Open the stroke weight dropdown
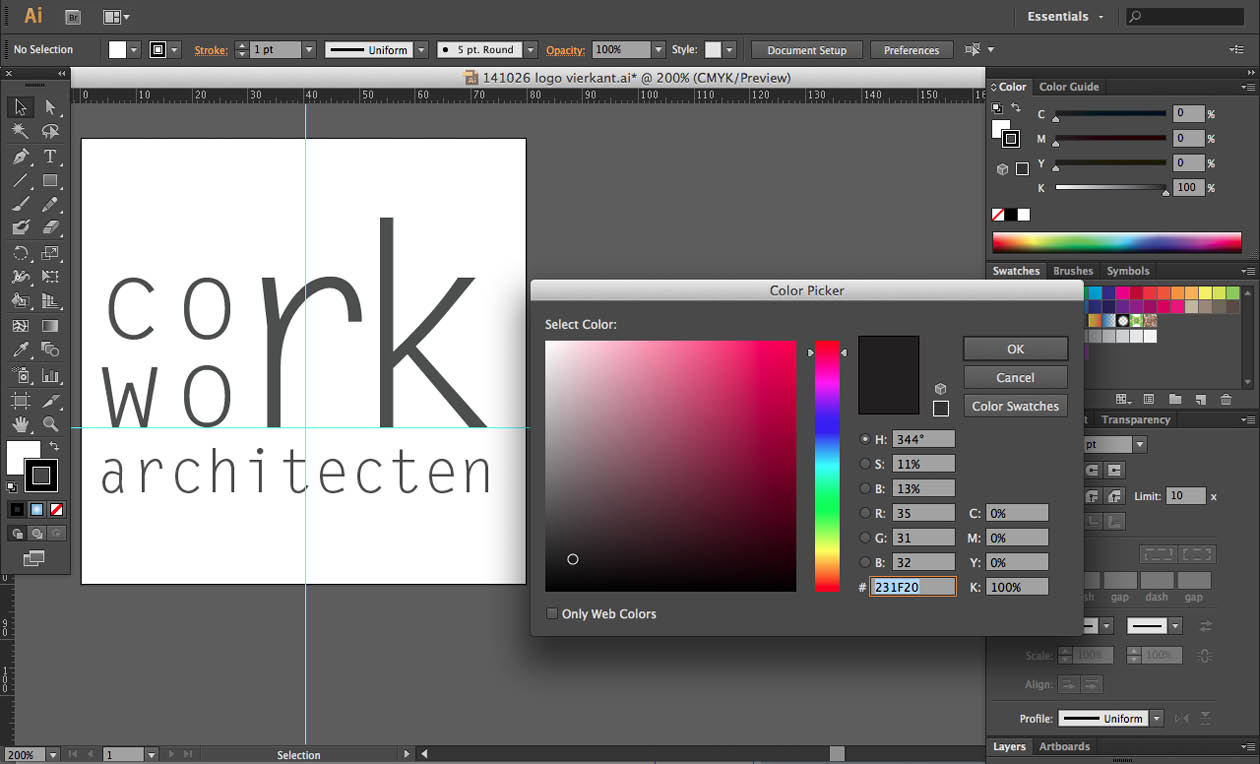This screenshot has height=764, width=1260. [x=308, y=50]
